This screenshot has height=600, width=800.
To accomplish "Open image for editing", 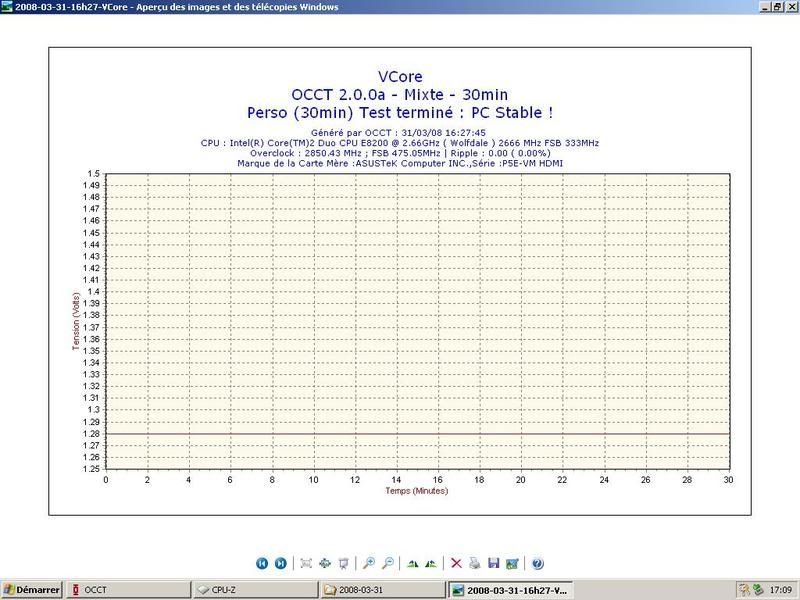I will tap(513, 563).
